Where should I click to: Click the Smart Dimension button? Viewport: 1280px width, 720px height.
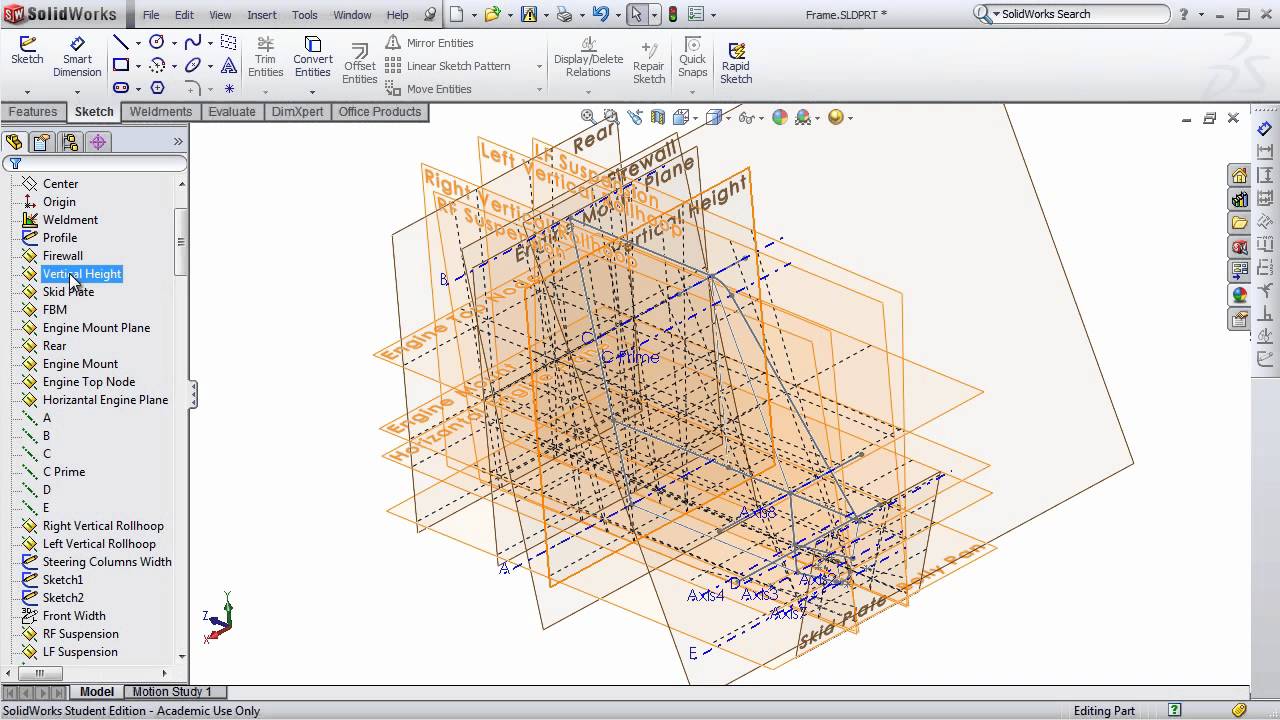(77, 58)
